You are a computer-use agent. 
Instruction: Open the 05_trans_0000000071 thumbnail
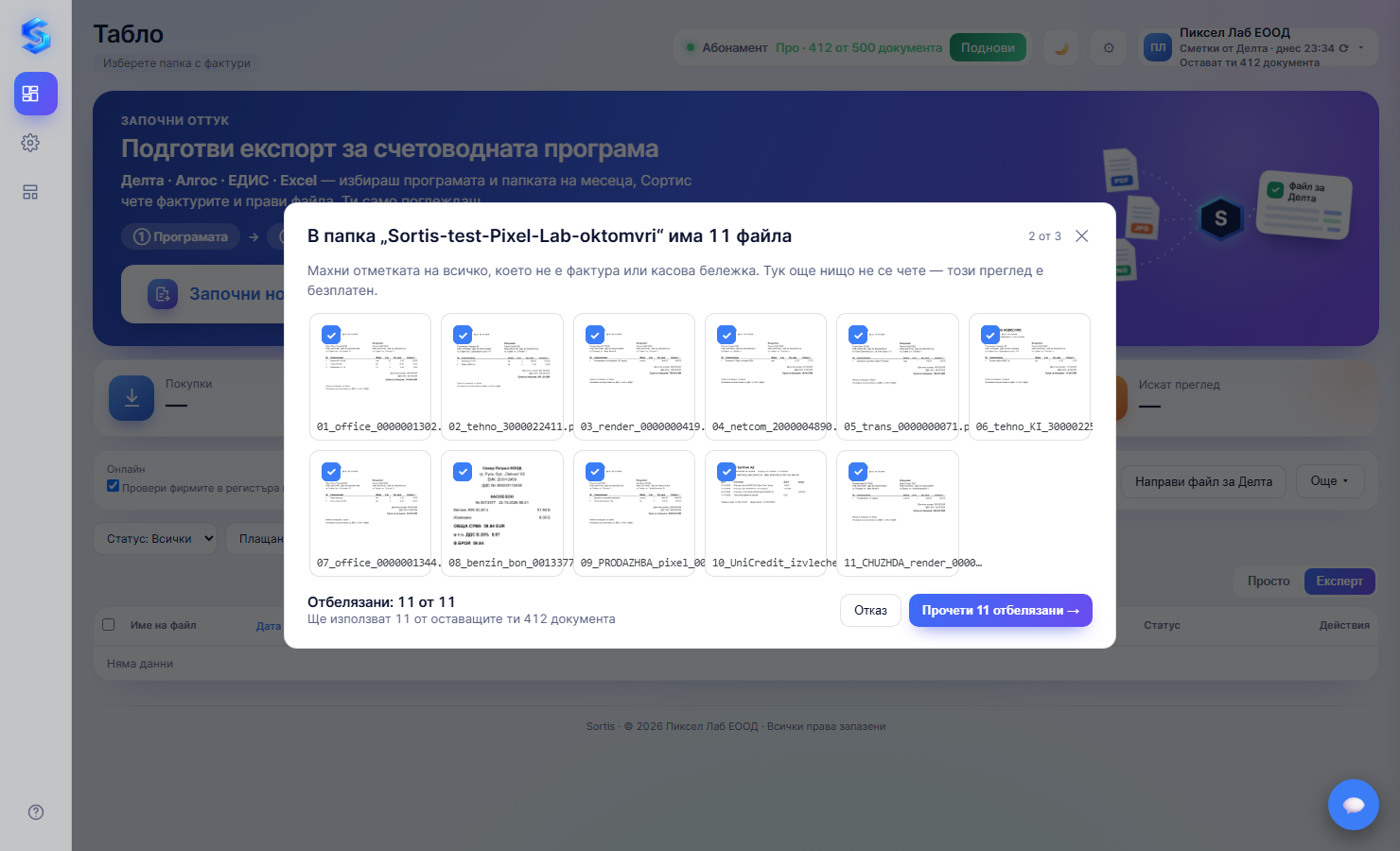[x=898, y=377]
